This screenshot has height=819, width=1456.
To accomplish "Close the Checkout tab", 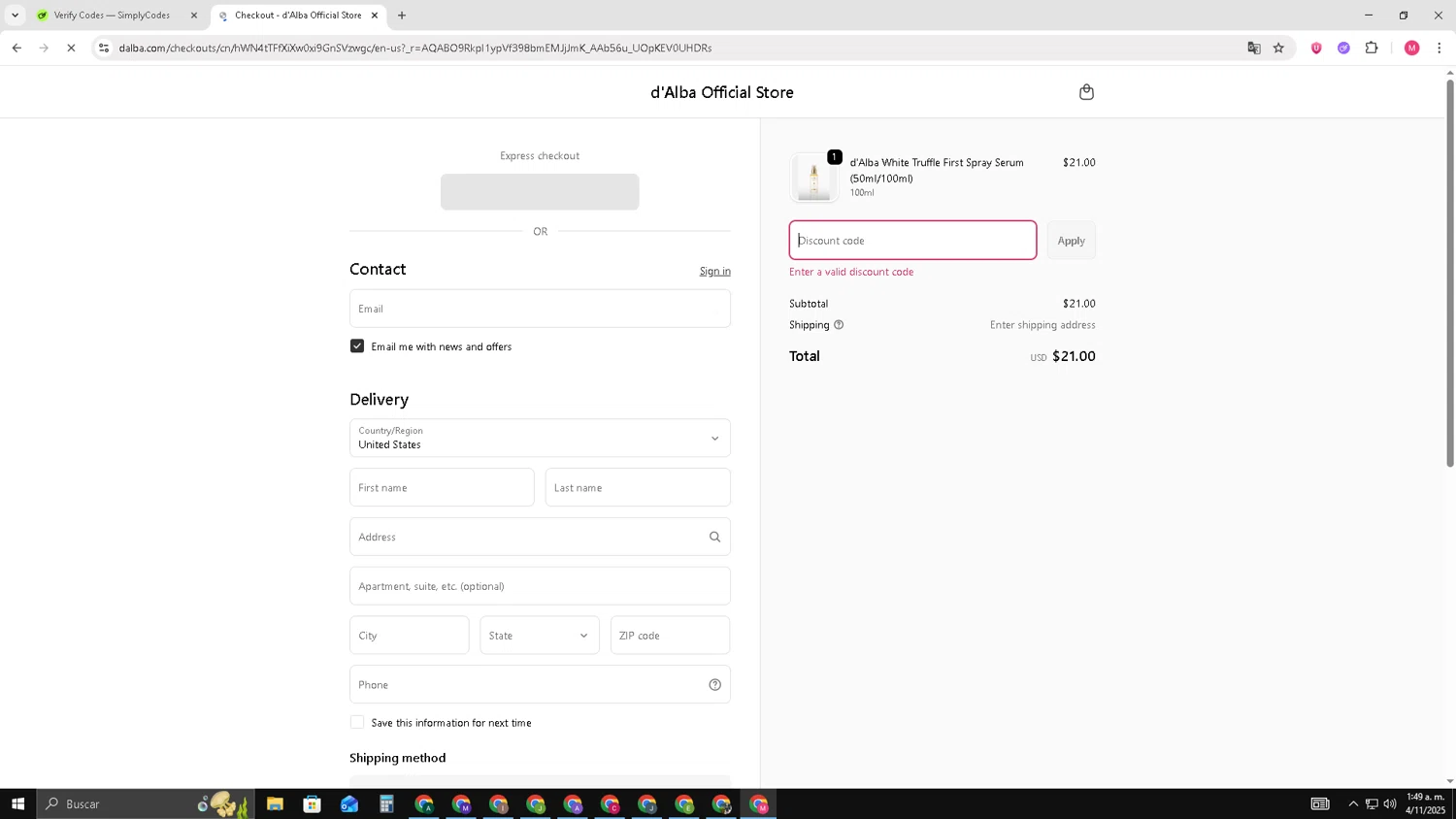I will [374, 15].
